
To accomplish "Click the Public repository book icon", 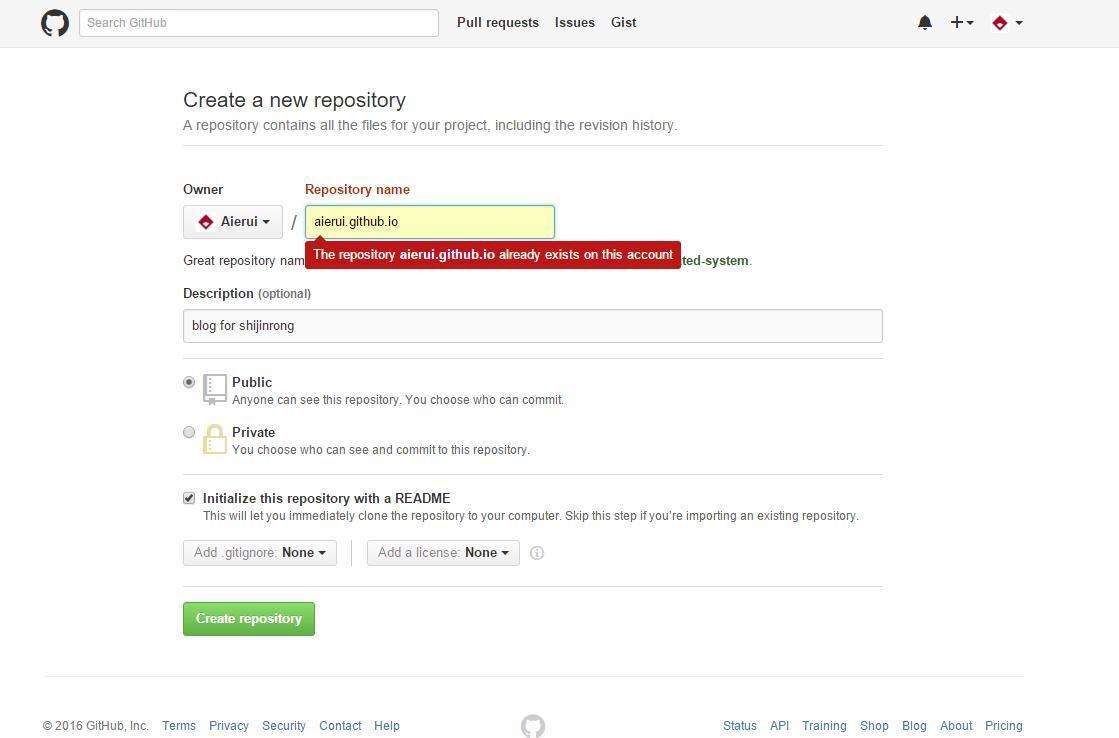I will [215, 389].
